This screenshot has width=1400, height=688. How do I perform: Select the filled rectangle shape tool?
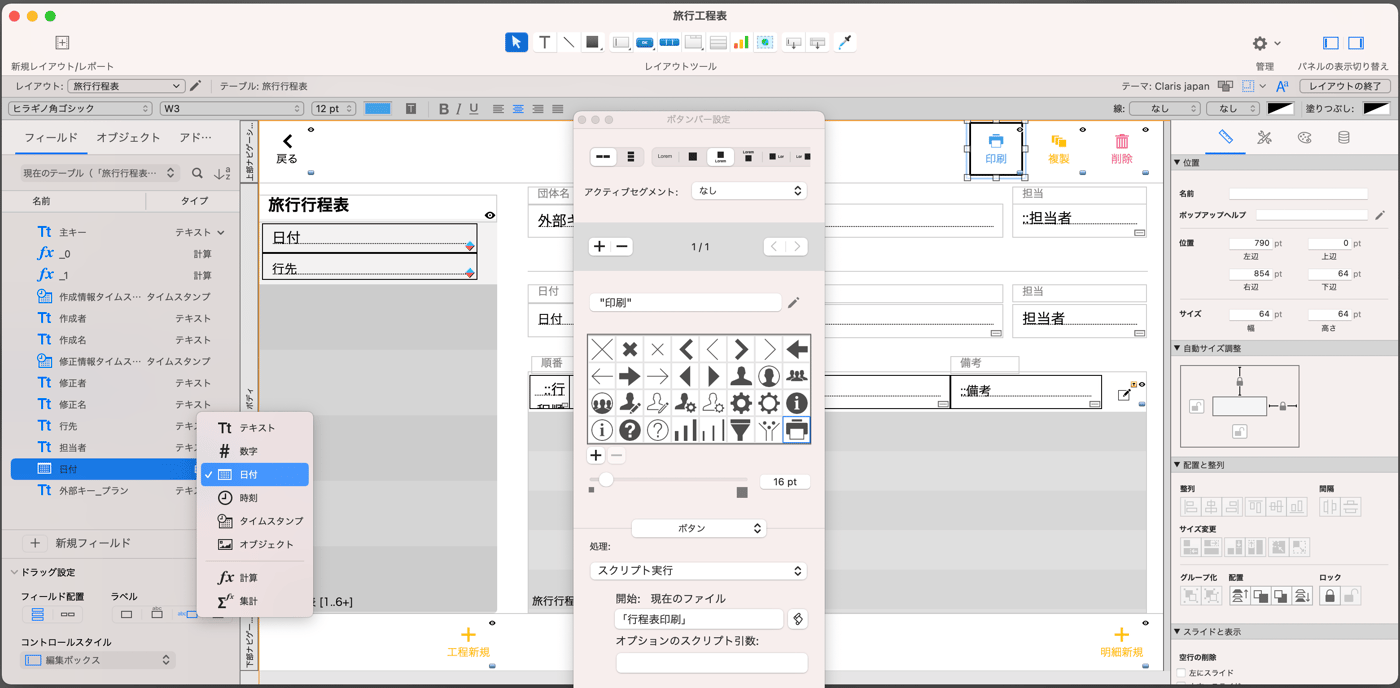[x=592, y=42]
